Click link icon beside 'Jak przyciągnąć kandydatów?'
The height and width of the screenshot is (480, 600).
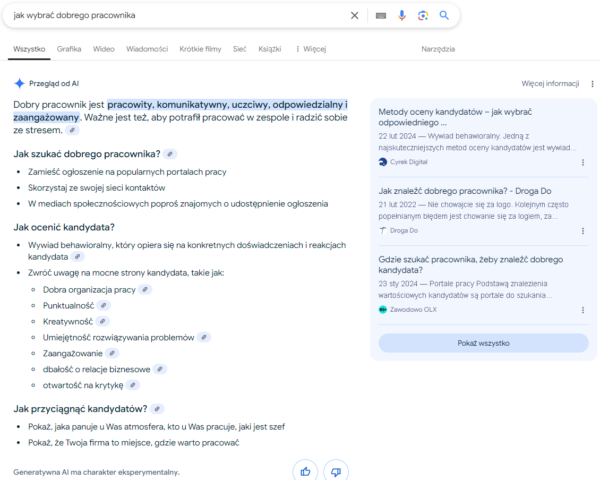click(x=157, y=409)
